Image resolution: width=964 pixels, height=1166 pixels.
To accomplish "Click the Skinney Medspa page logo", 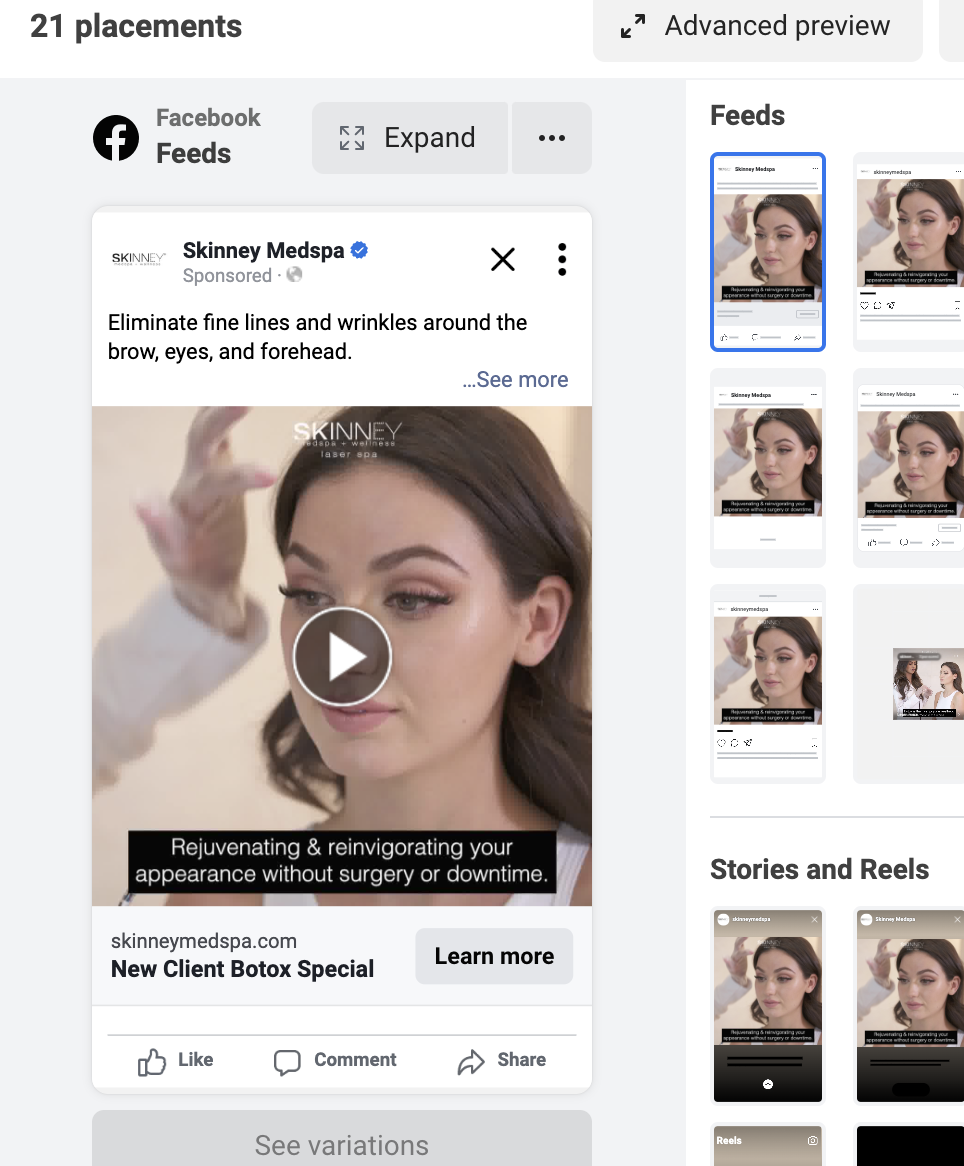I will coord(138,259).
